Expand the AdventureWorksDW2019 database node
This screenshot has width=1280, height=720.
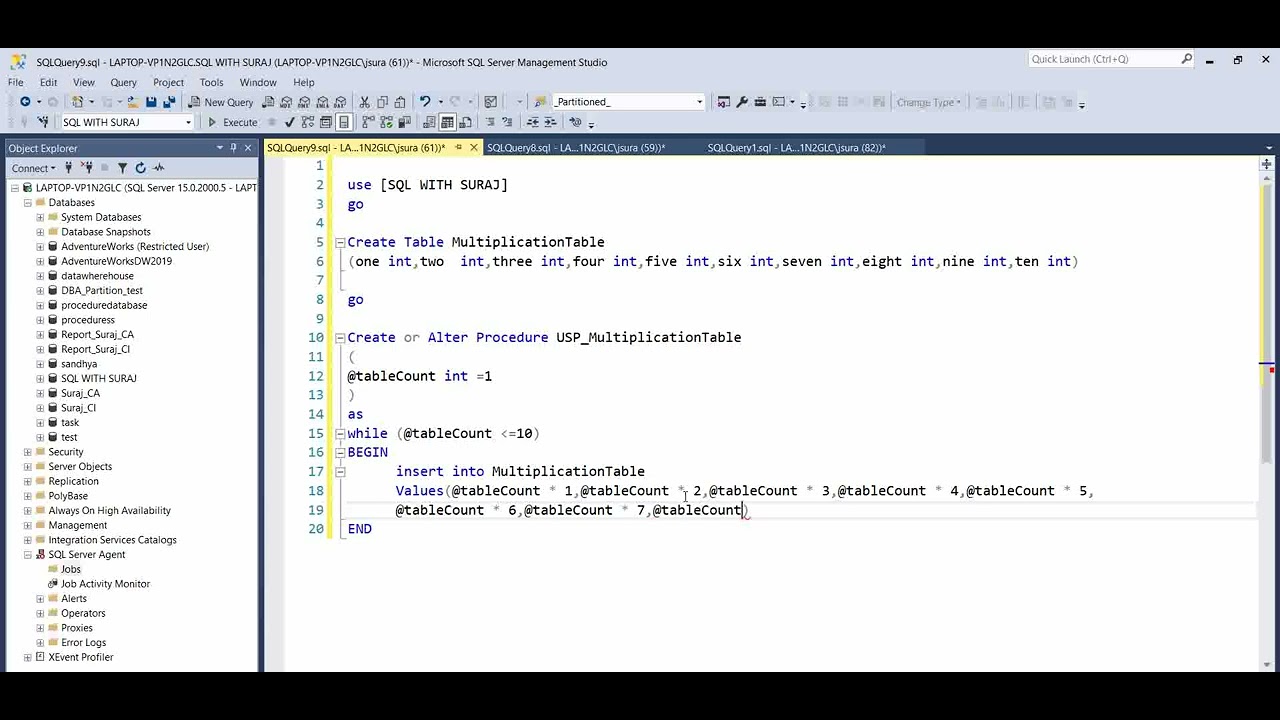(x=40, y=261)
